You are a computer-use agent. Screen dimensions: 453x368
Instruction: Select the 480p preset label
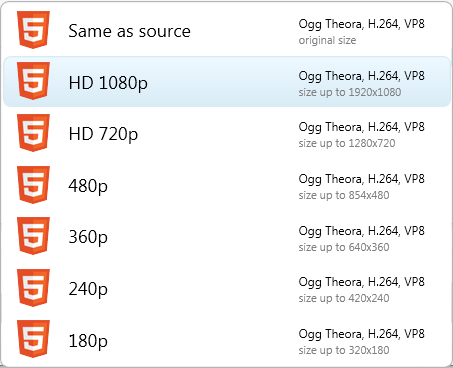88,186
